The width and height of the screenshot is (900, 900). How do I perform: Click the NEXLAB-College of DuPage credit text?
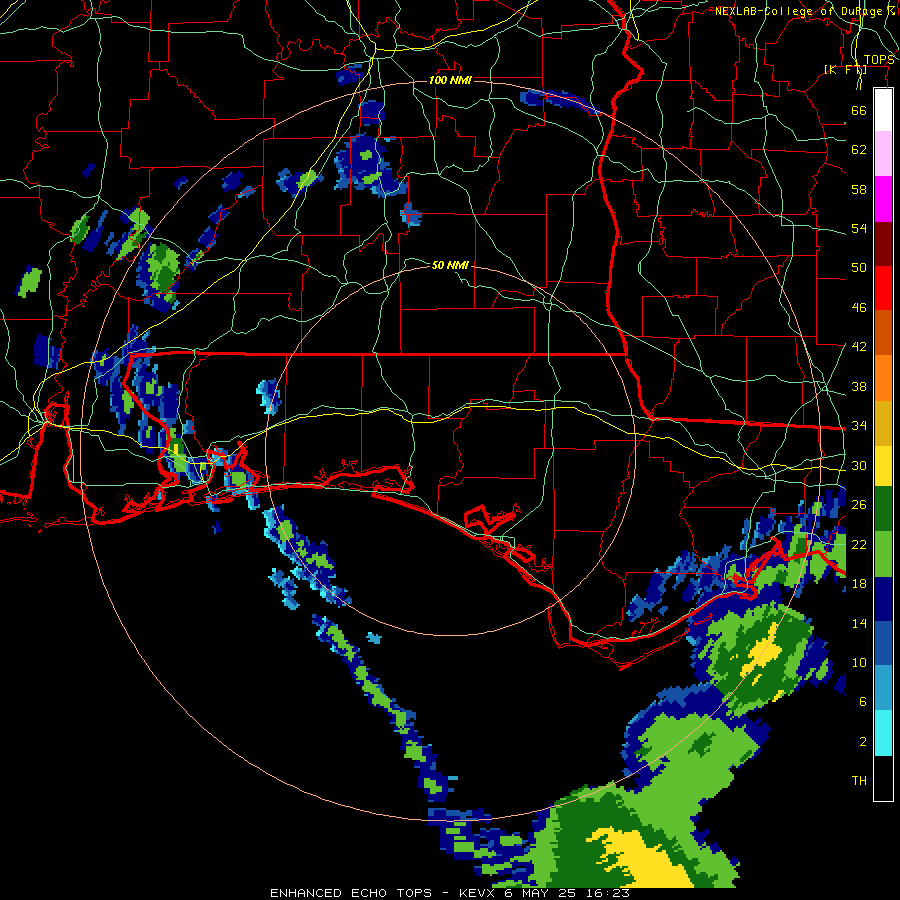coord(805,11)
